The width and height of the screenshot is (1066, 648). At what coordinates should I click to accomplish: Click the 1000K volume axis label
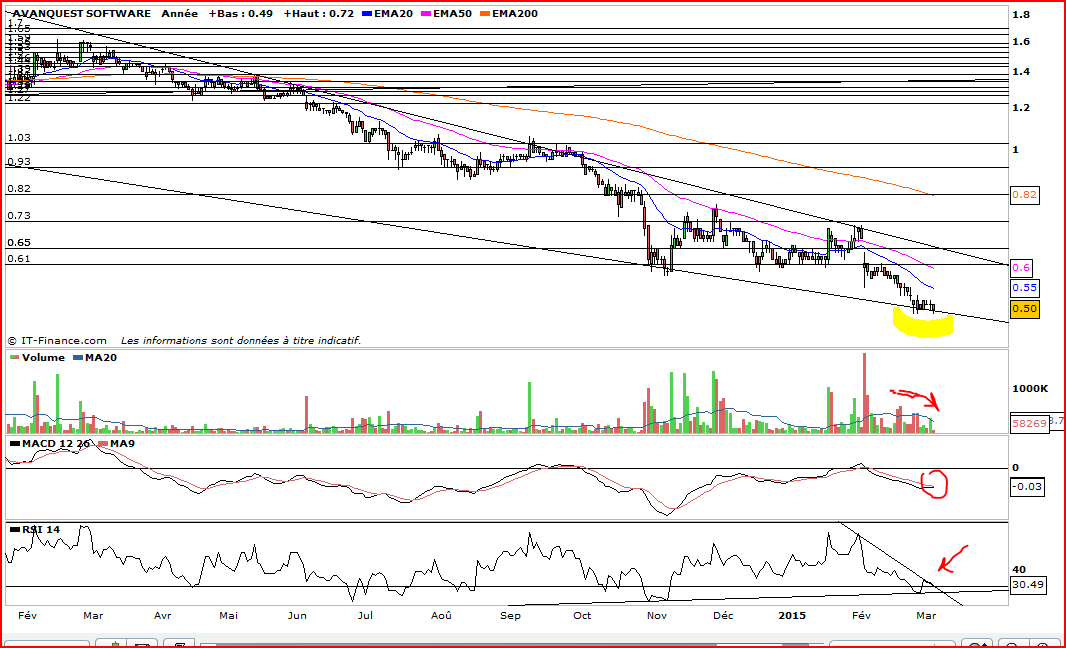[x=1030, y=388]
